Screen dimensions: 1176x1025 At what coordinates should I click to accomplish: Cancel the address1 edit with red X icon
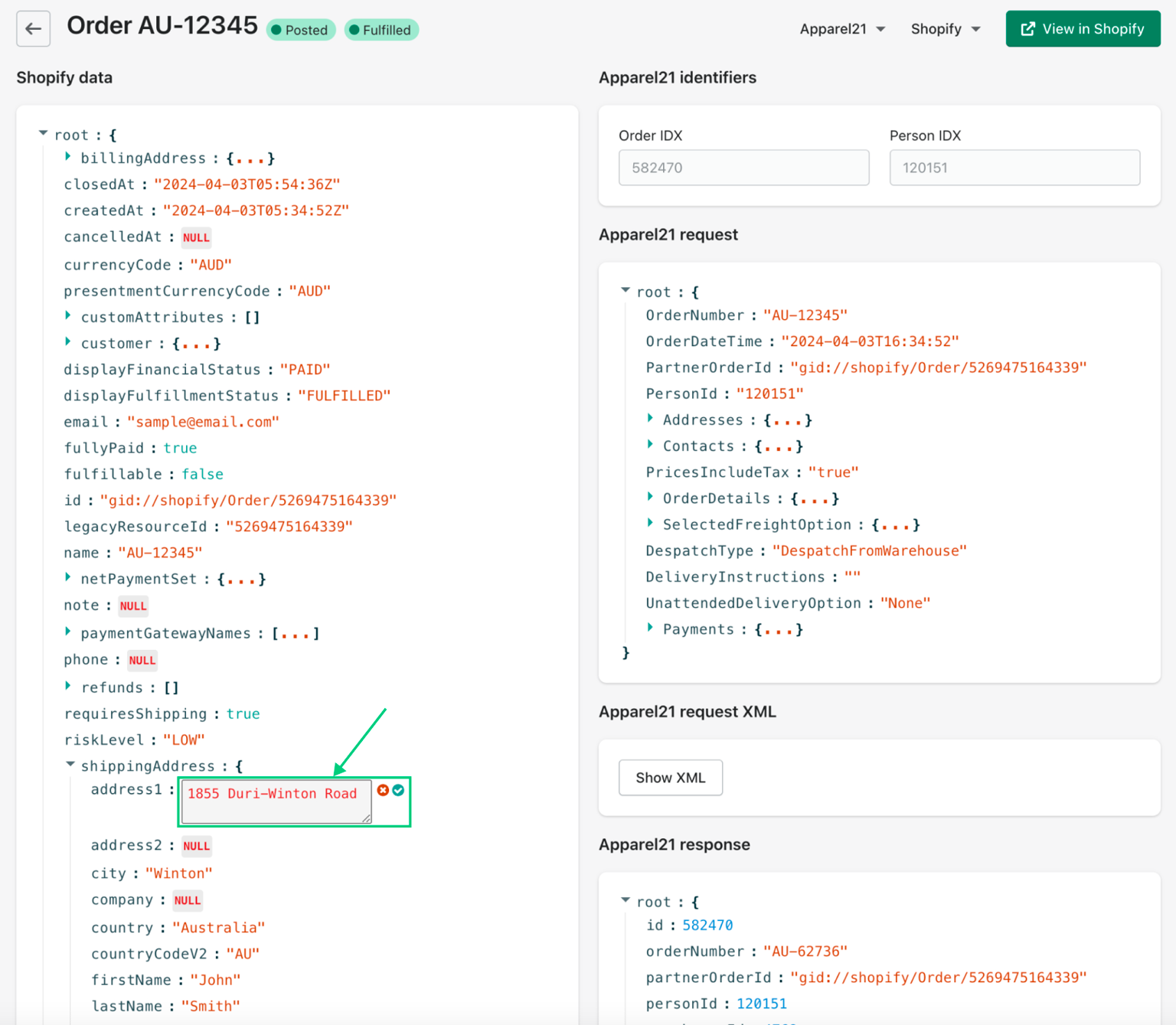[x=383, y=790]
